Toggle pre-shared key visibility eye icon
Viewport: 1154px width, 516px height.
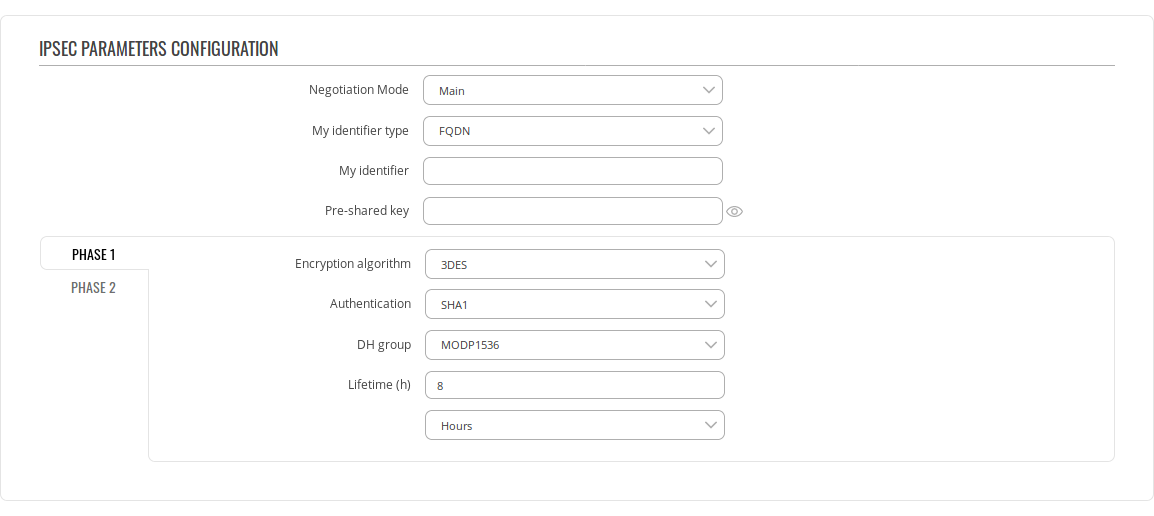735,212
